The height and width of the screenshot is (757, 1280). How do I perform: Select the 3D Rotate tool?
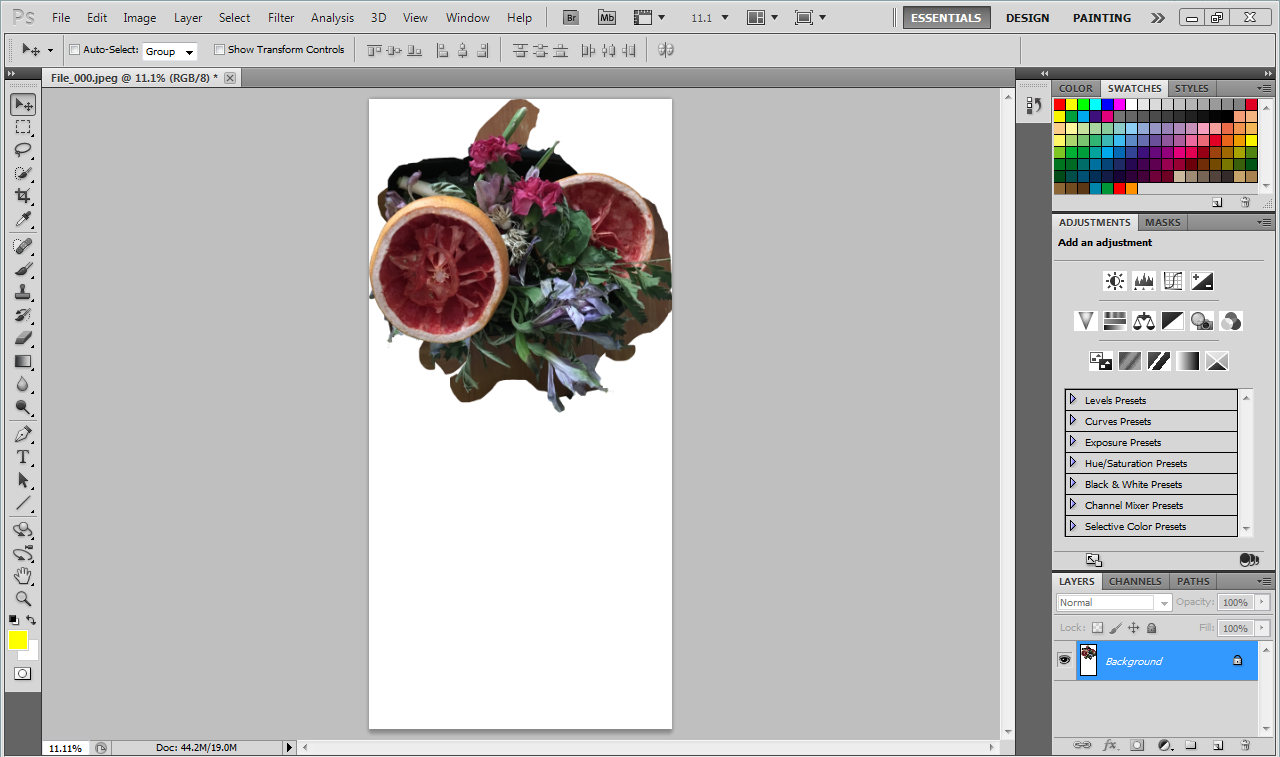click(23, 530)
